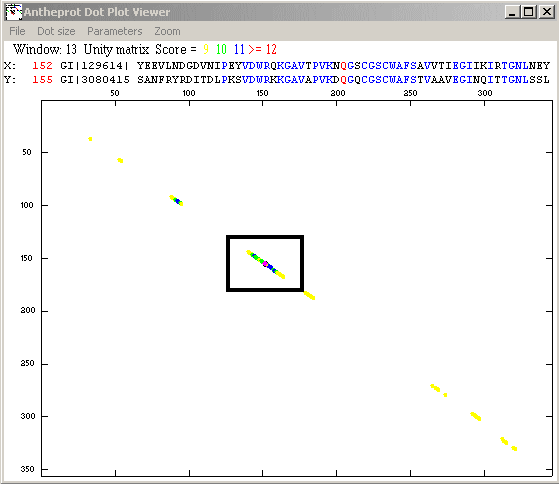The image size is (559, 484).
Task: Maximize the Dot Plot Viewer window
Action: (528, 12)
